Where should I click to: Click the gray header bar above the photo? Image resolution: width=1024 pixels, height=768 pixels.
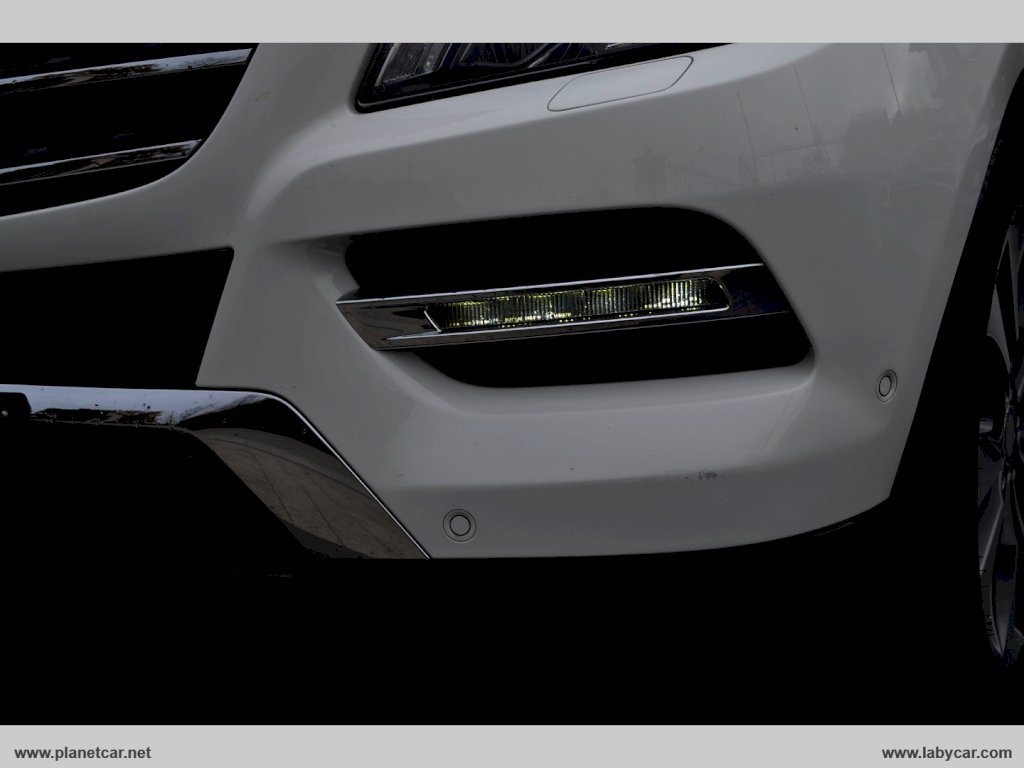coord(512,20)
